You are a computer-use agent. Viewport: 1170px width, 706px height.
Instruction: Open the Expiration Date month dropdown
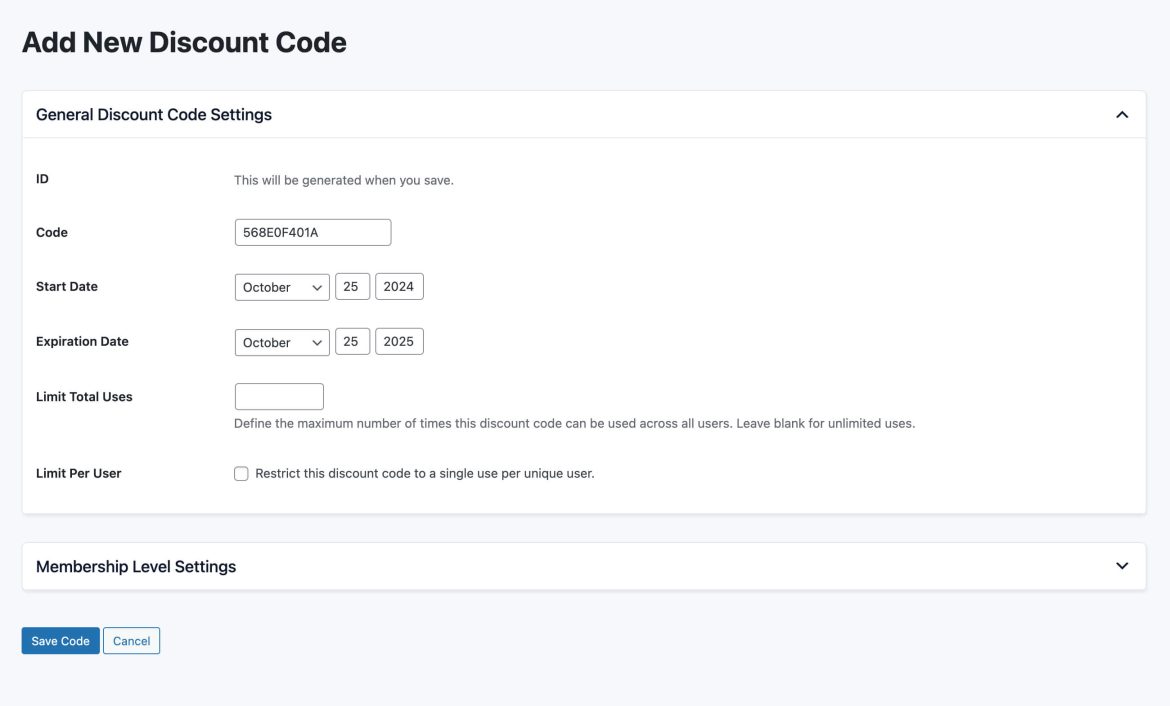(281, 341)
